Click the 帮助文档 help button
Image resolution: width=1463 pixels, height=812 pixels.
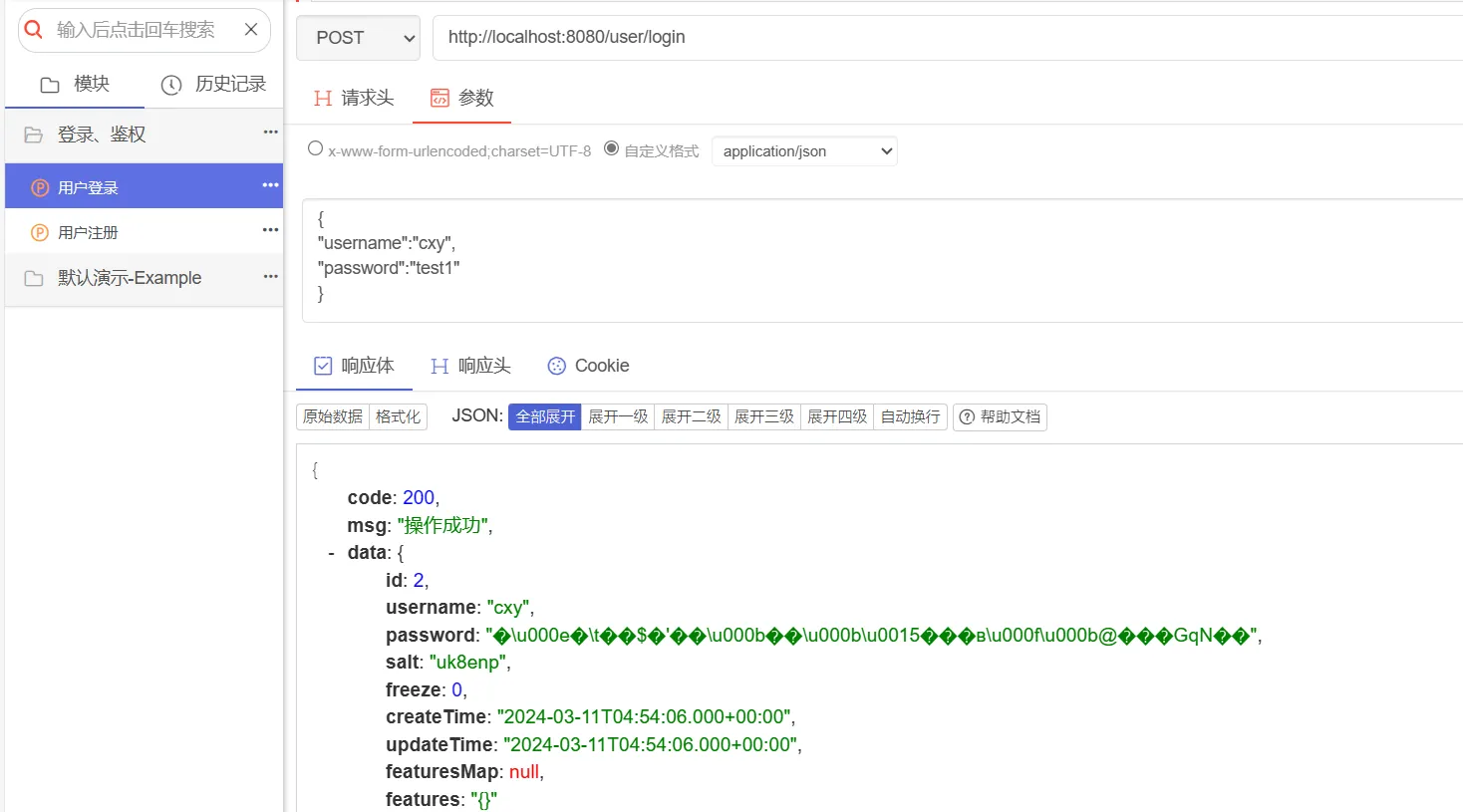point(1000,416)
